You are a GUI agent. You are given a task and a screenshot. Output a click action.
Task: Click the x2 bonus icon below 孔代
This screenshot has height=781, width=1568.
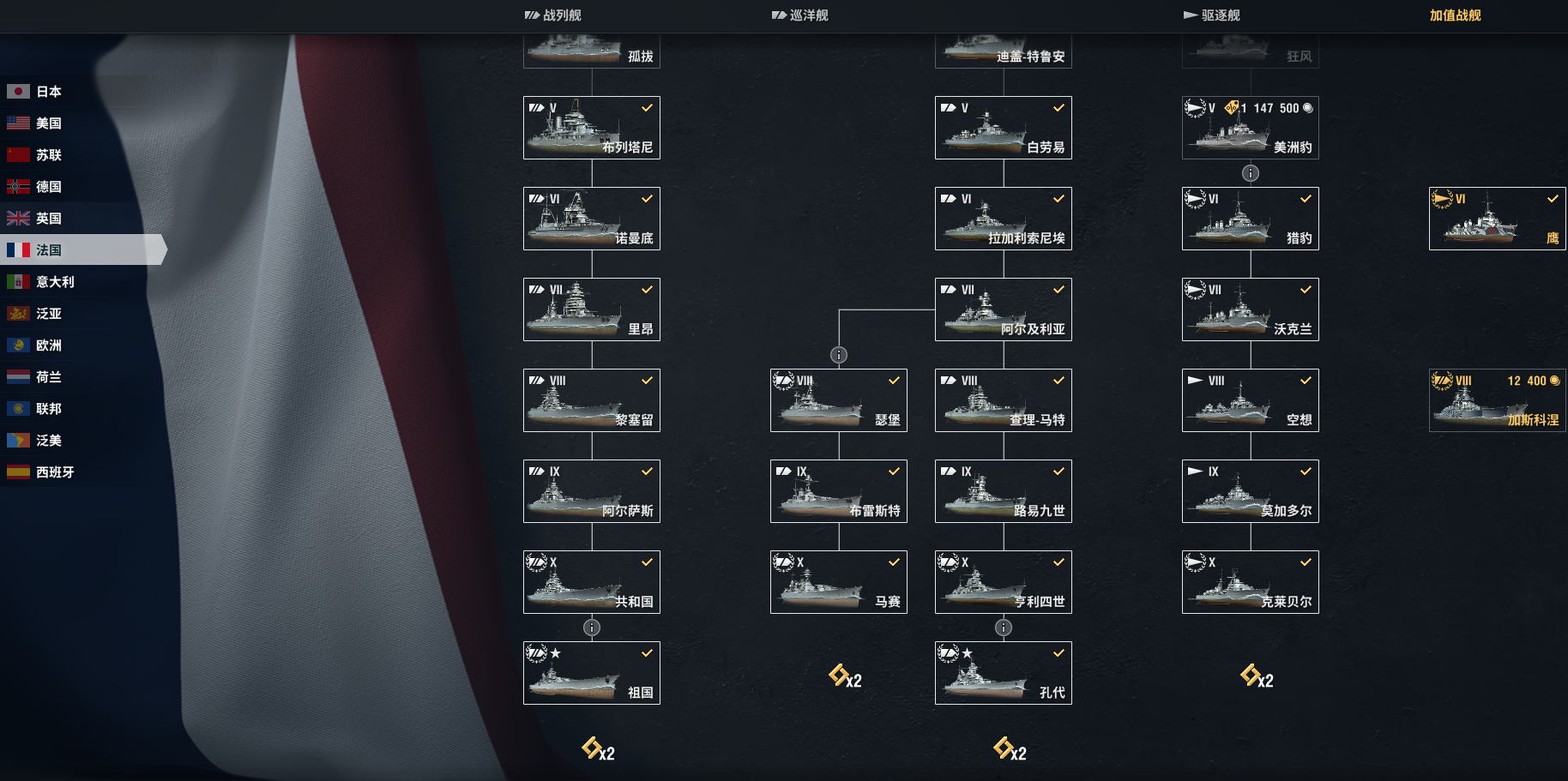[x=1010, y=749]
